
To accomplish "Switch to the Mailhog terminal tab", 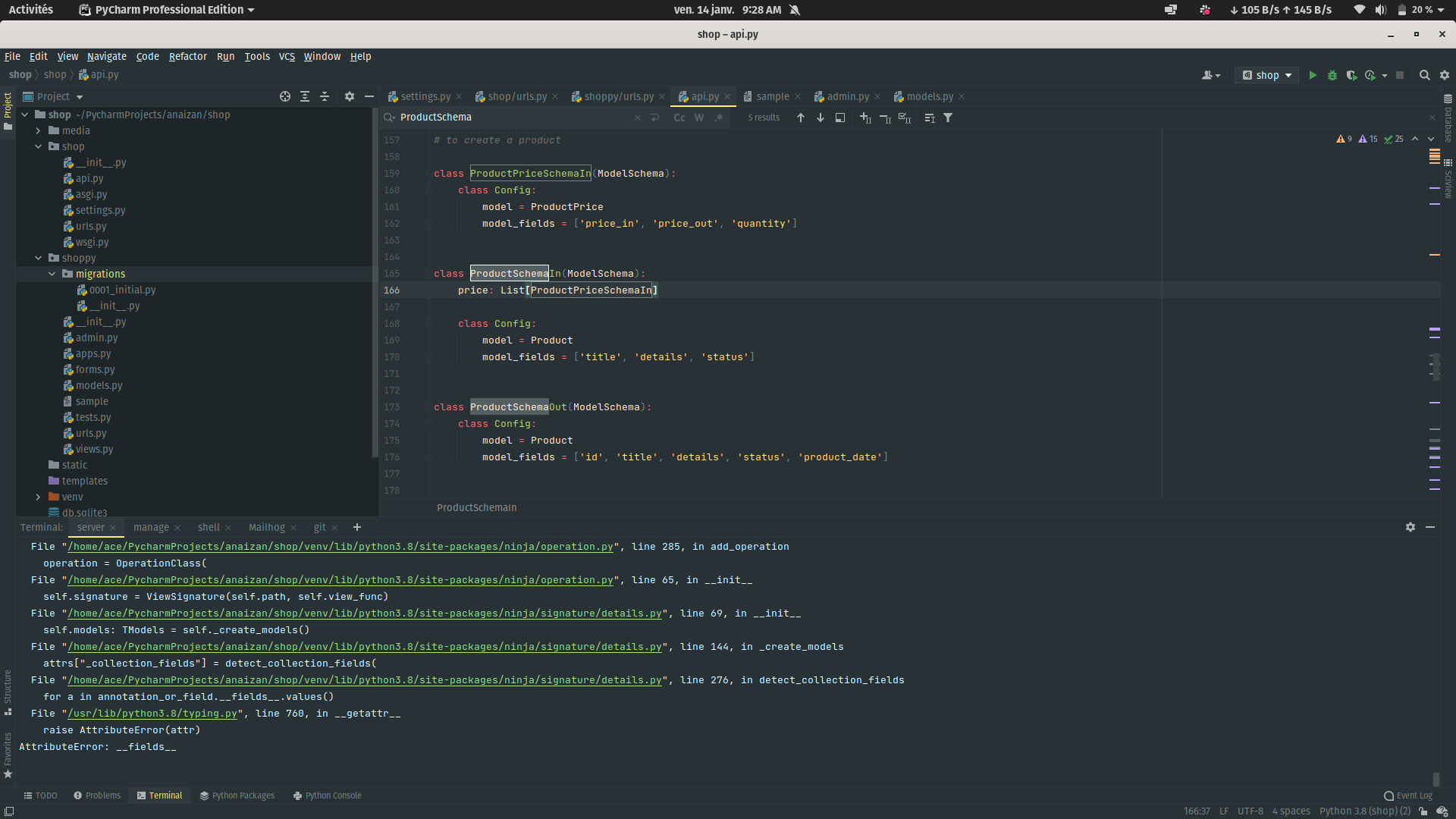I will pyautogui.click(x=267, y=527).
